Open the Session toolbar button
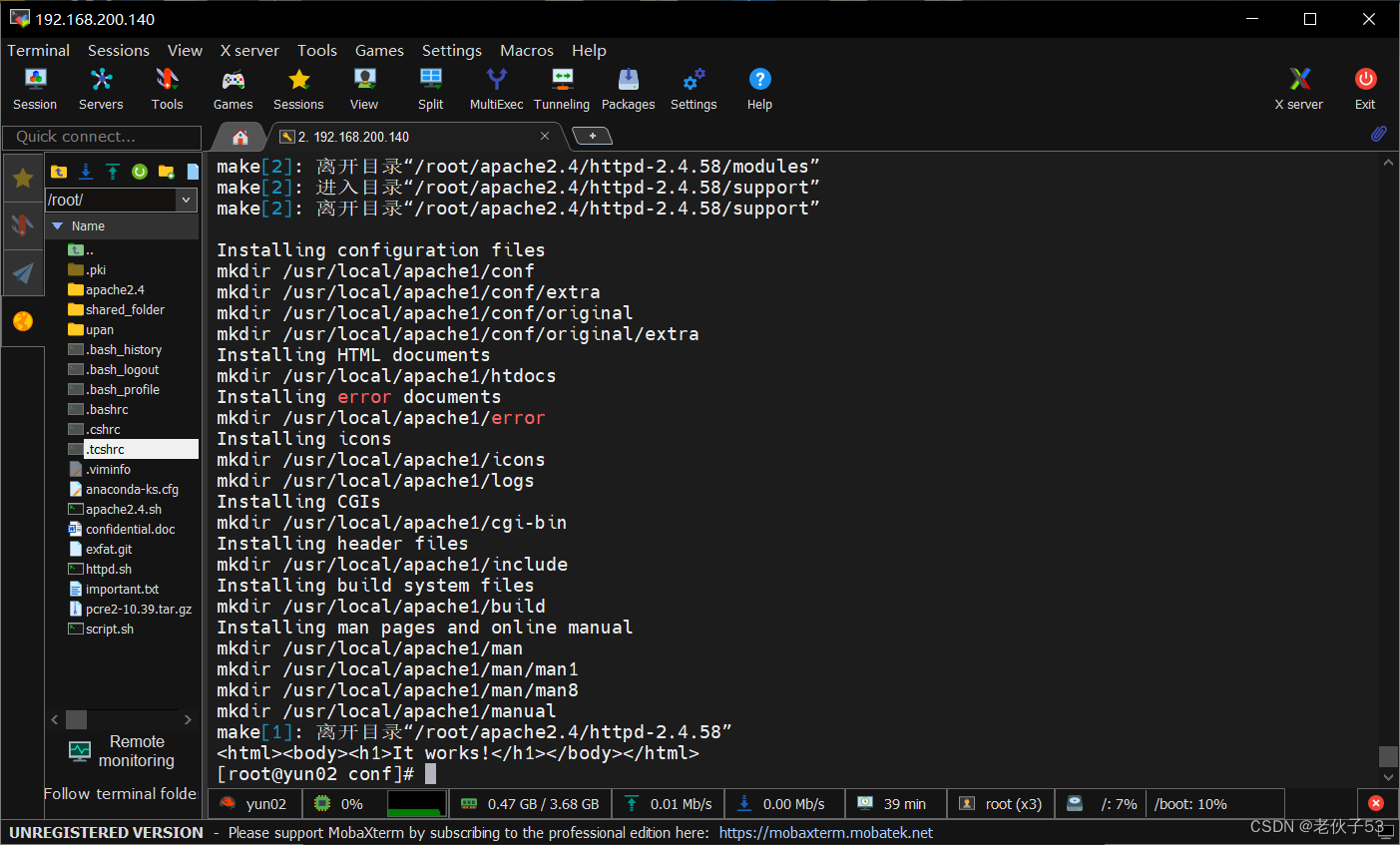This screenshot has height=845, width=1400. pyautogui.click(x=35, y=89)
